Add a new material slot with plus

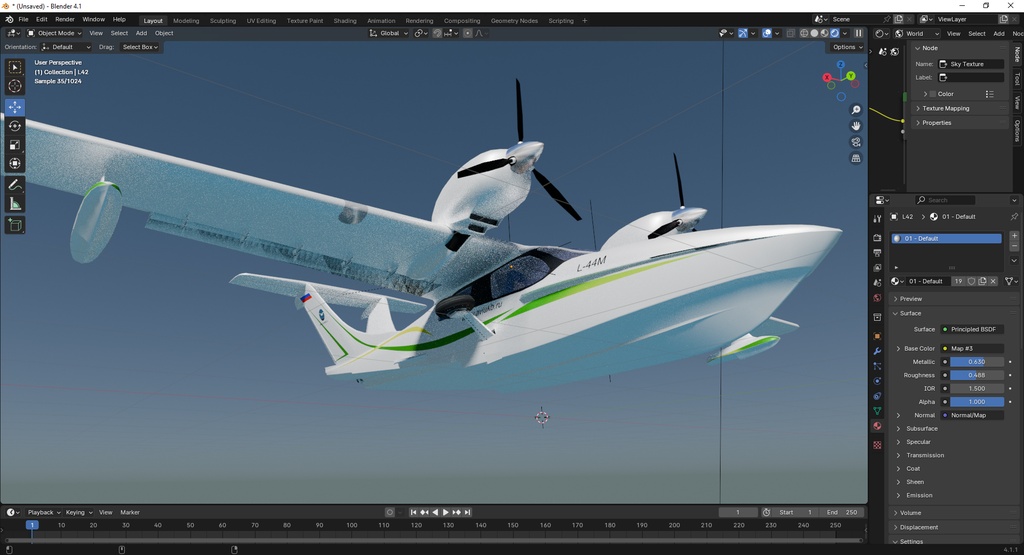pyautogui.click(x=1014, y=235)
